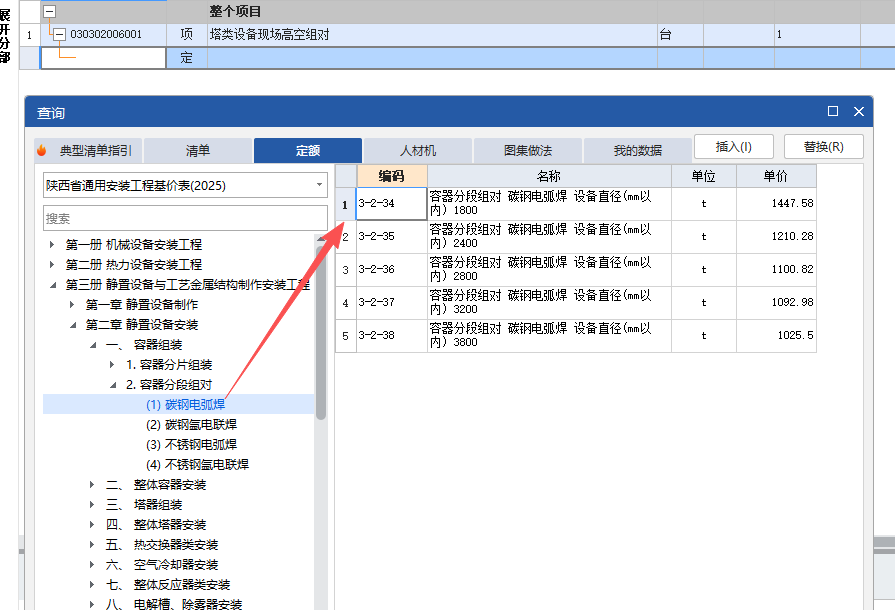Expand 三、塔器组装
The image size is (895, 610).
coord(92,504)
